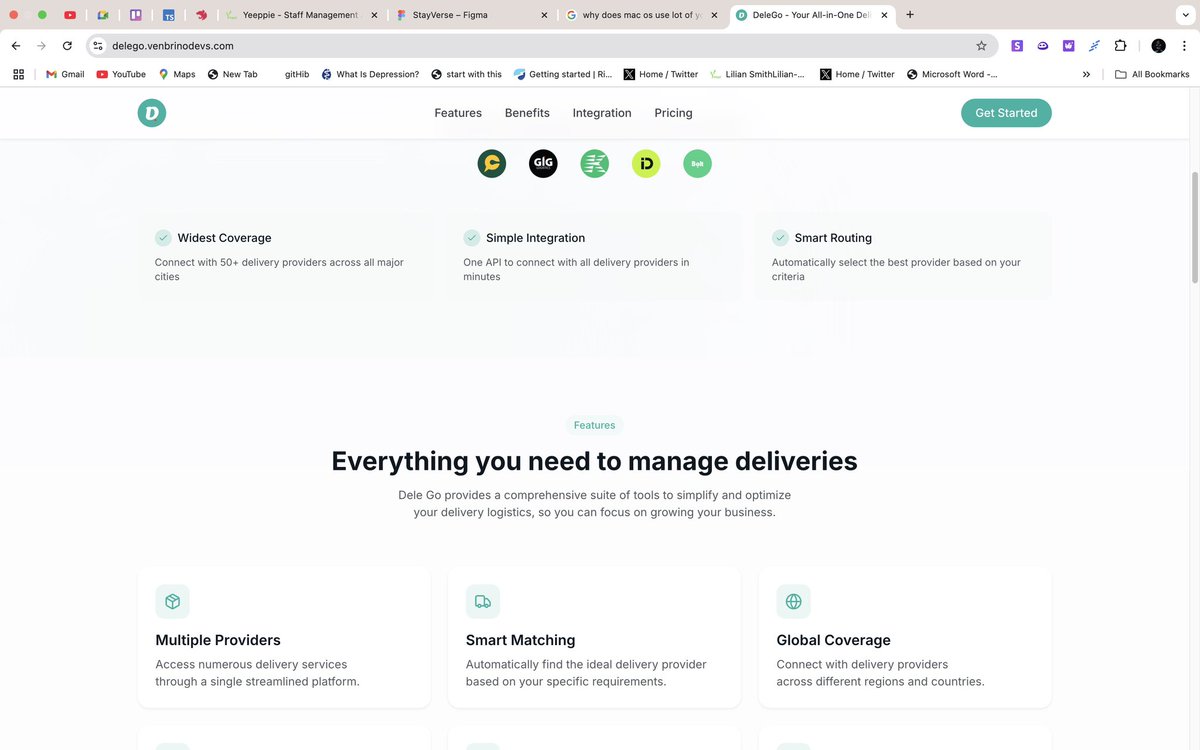Click the GIG logistics provider logo

coord(543,163)
